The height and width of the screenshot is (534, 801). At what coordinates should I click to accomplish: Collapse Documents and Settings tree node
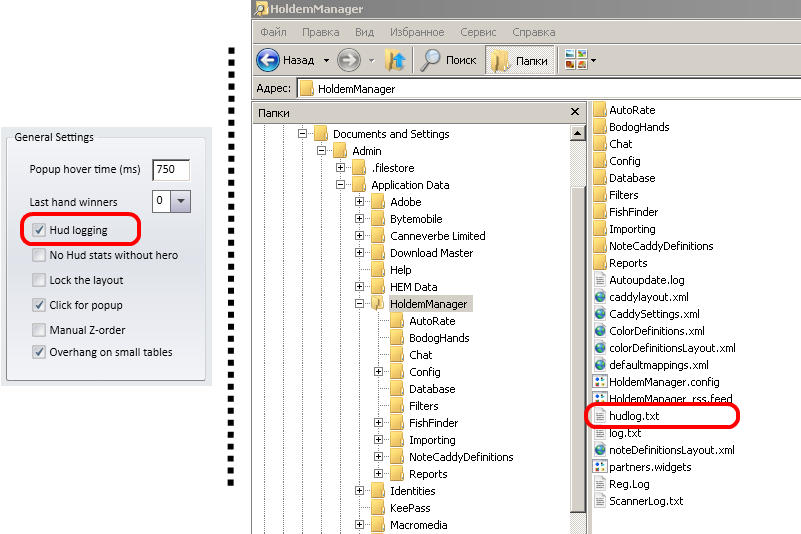[x=302, y=133]
